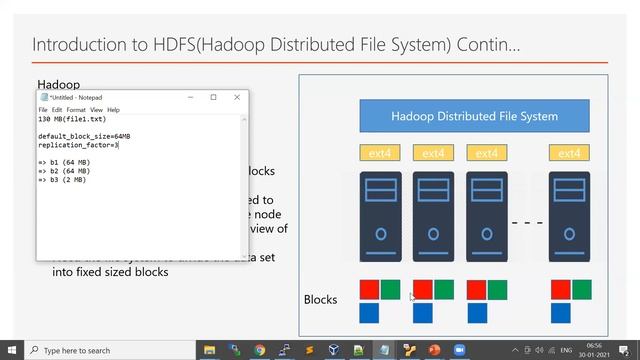The width and height of the screenshot is (640, 360).
Task: Open the notification center icon
Action: (x=623, y=350)
